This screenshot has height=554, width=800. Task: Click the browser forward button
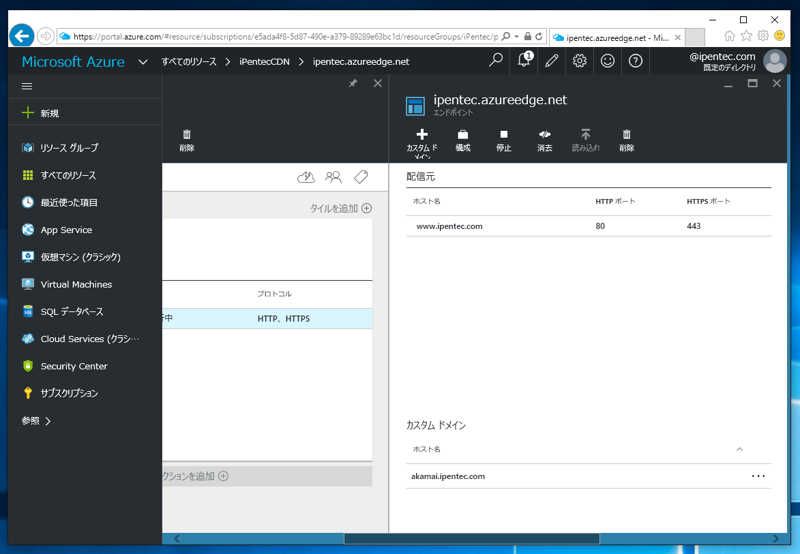click(x=46, y=36)
